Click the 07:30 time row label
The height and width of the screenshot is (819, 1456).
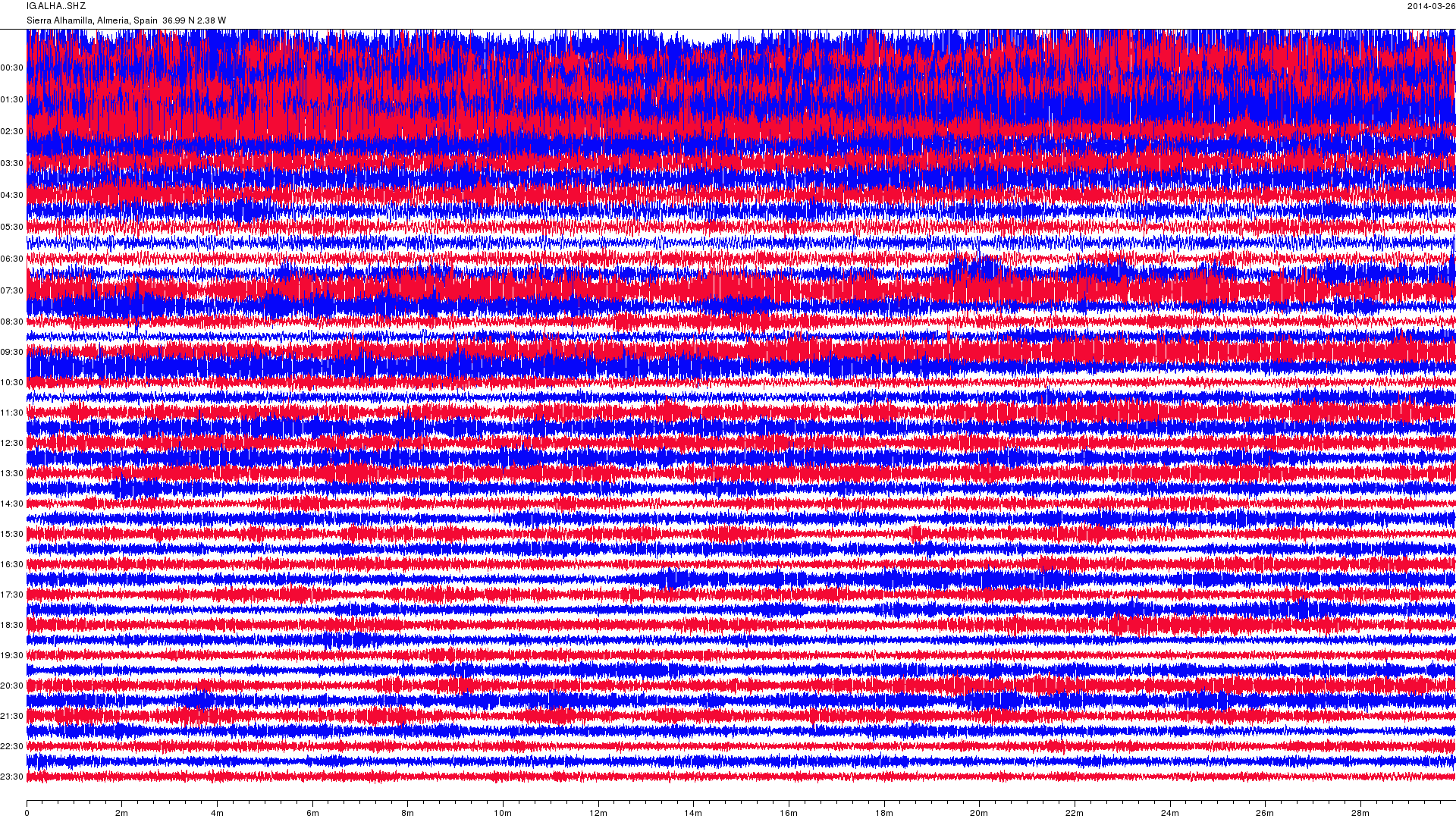point(12,291)
